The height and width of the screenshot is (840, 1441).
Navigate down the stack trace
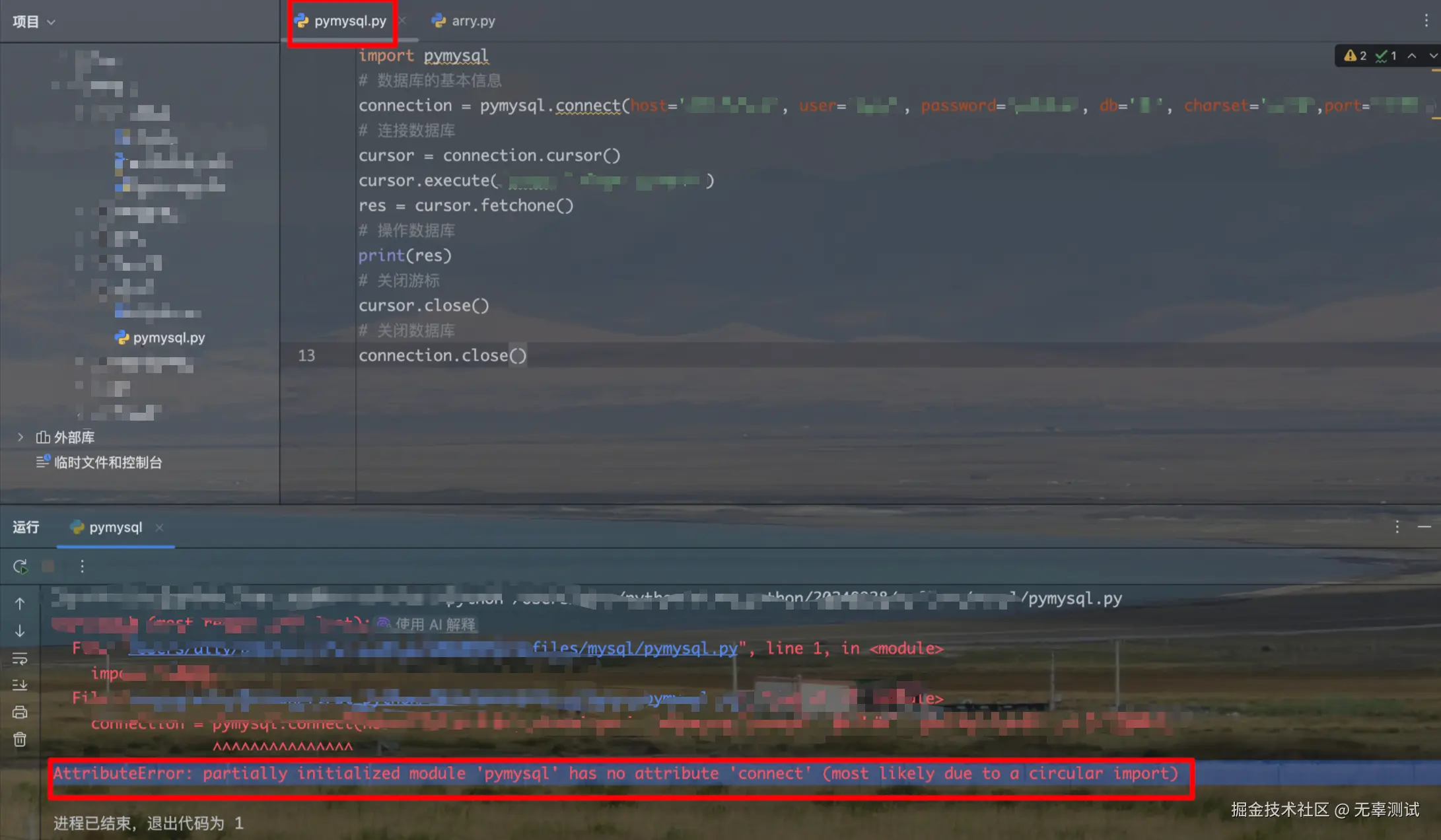(20, 631)
